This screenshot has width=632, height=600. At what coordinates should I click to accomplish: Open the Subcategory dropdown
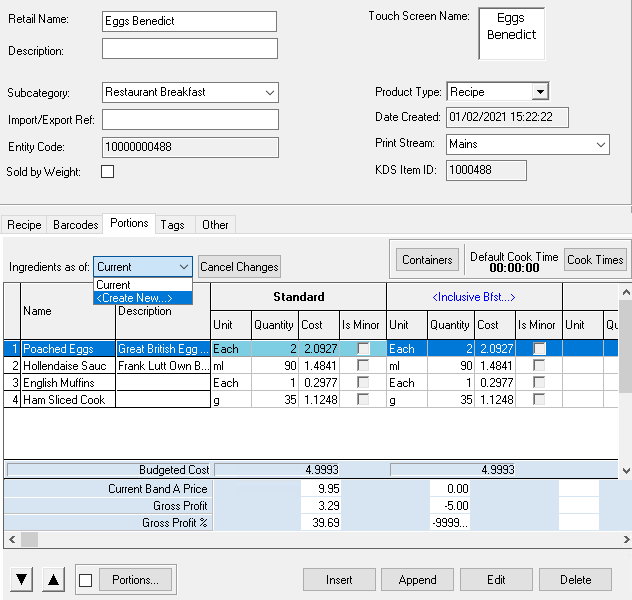tap(270, 92)
